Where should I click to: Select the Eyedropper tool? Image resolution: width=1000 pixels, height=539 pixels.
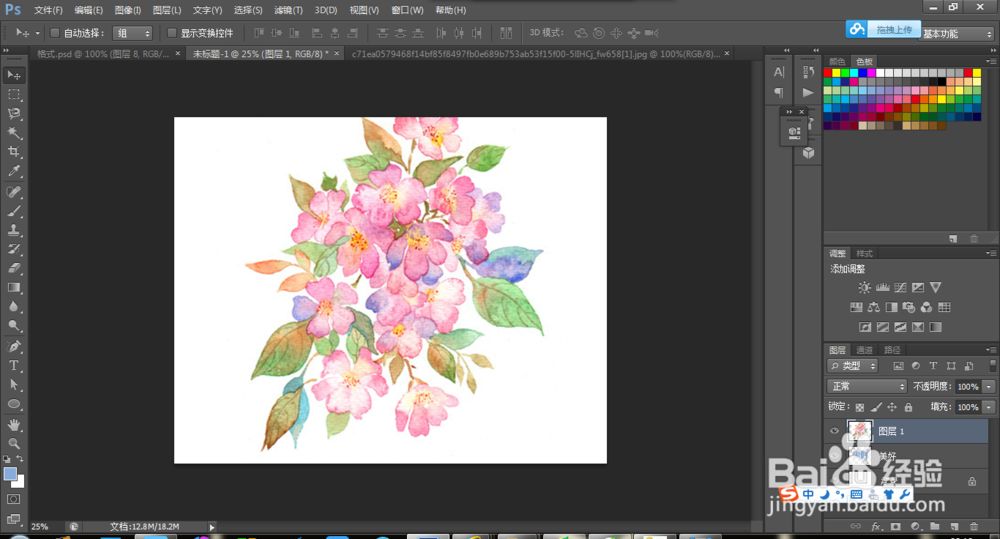[x=13, y=171]
